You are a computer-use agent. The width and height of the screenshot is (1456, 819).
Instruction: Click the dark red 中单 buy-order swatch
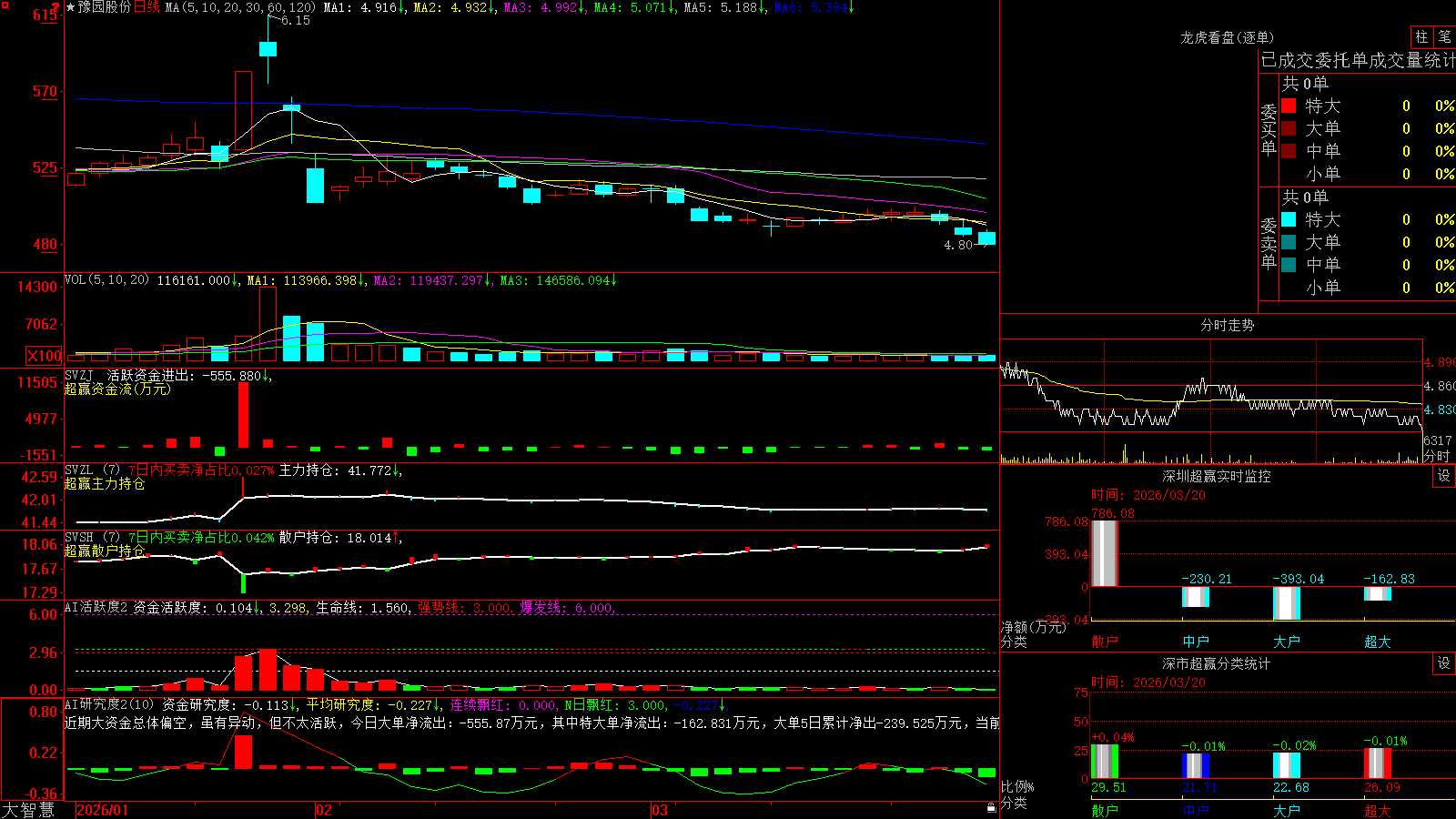1289,151
